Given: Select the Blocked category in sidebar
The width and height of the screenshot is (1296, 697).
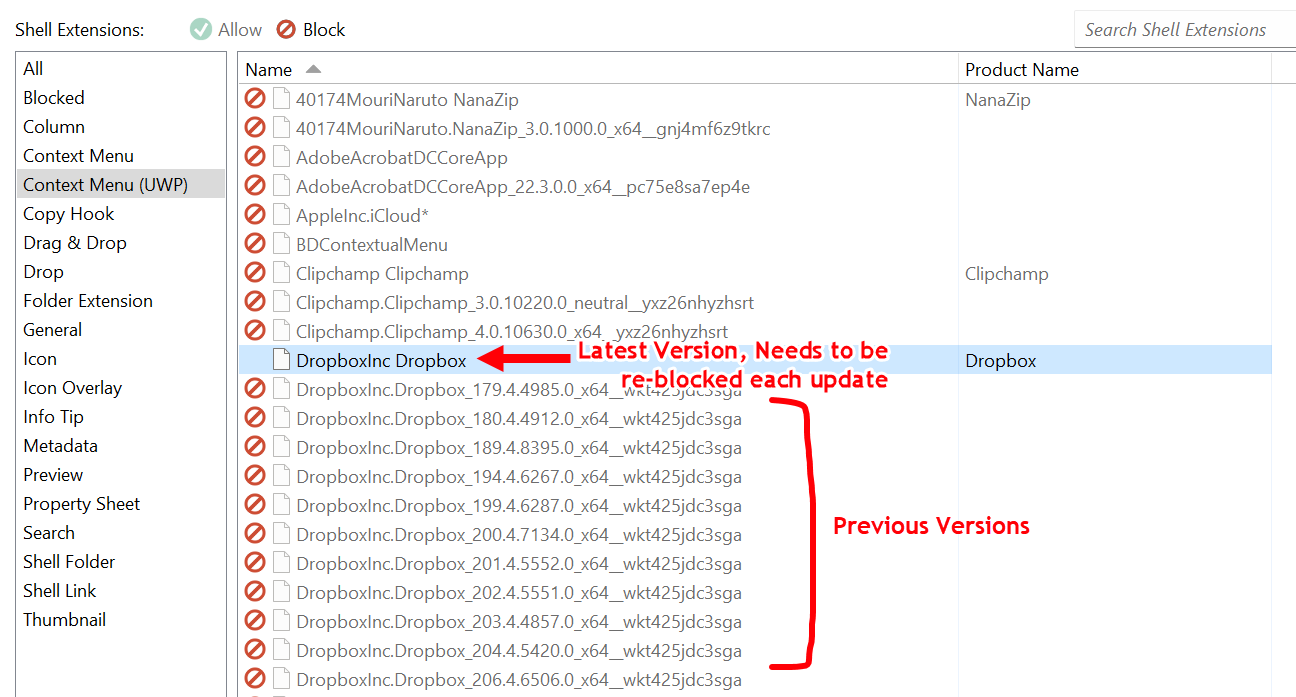Looking at the screenshot, I should click(54, 98).
